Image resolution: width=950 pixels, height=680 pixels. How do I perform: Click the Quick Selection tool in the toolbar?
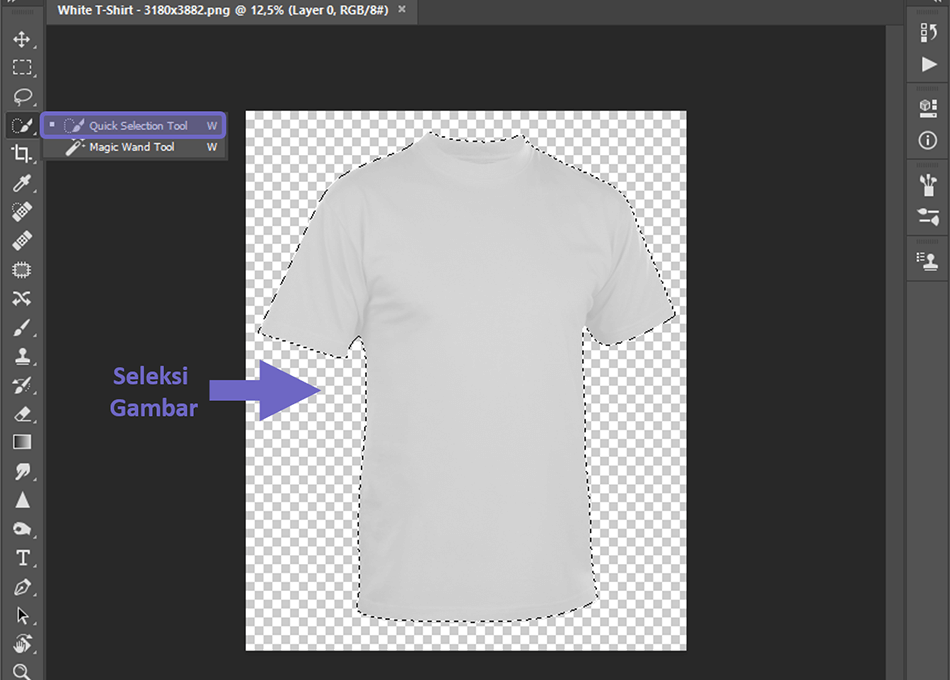pyautogui.click(x=22, y=125)
